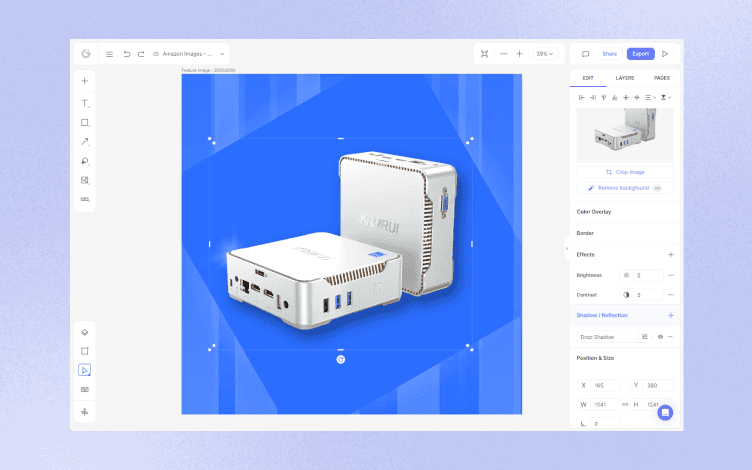Select the Image placeholder tool
This screenshot has height=470, width=752.
[84, 180]
